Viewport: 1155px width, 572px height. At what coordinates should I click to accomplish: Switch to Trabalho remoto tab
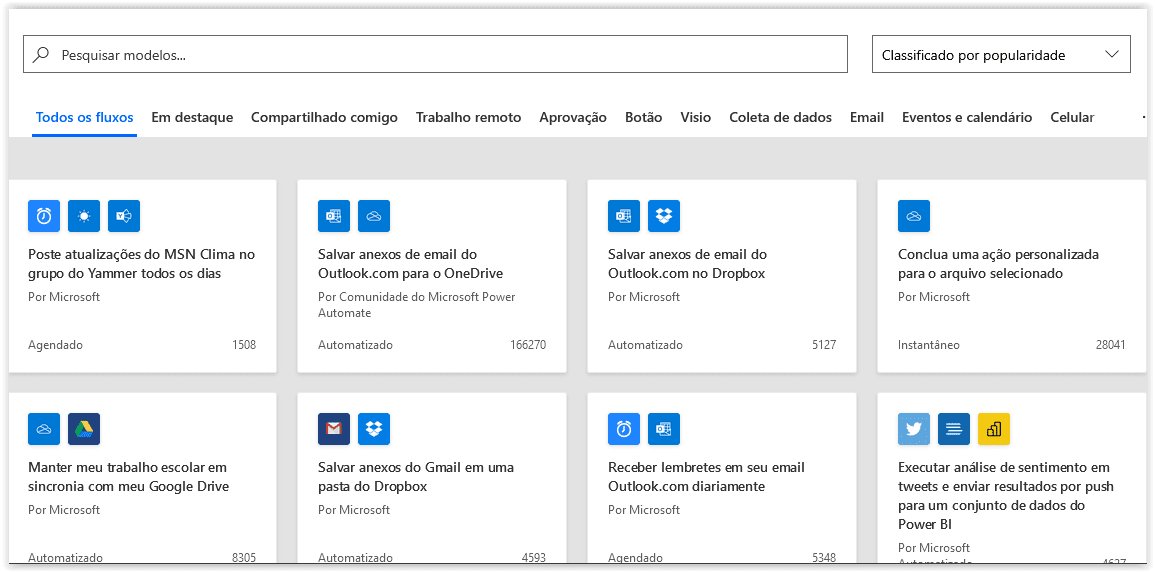pos(468,117)
